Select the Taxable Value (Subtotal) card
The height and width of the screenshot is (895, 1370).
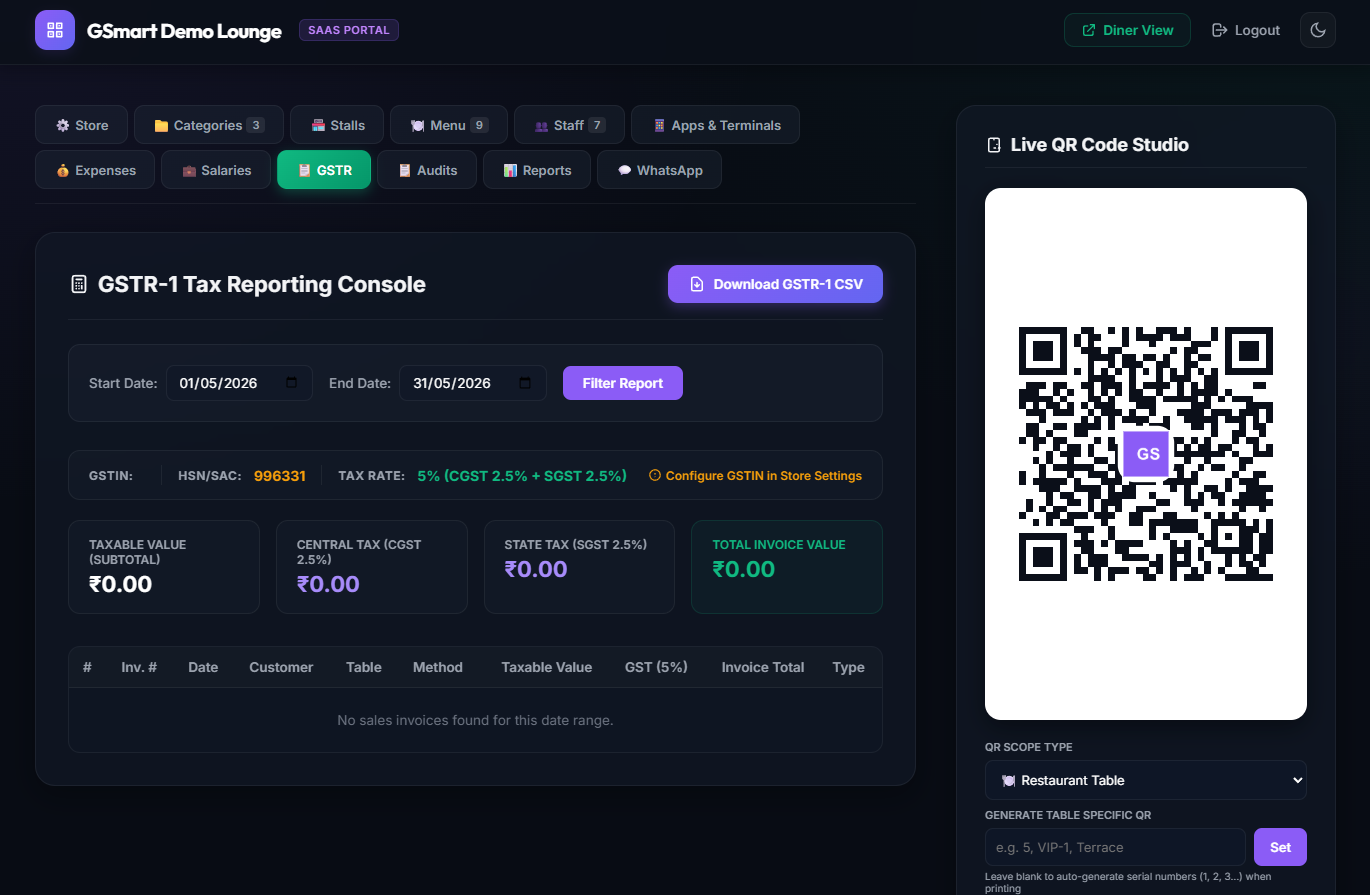pos(164,567)
